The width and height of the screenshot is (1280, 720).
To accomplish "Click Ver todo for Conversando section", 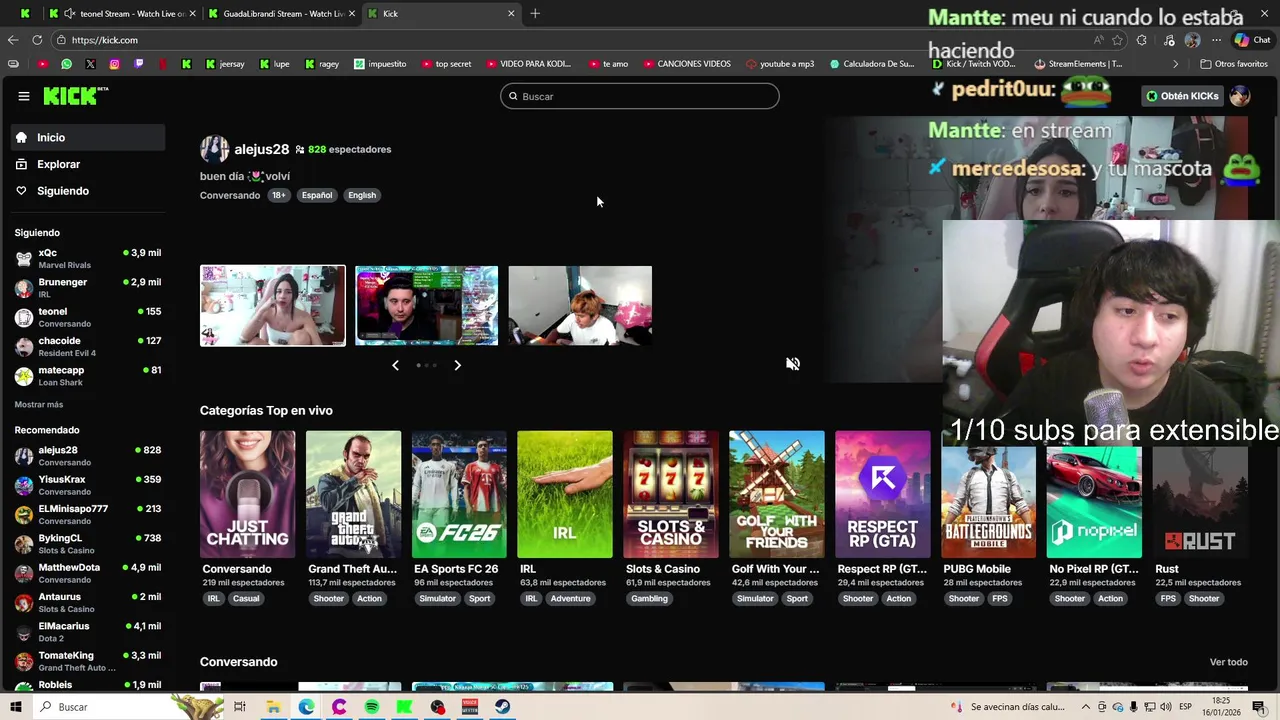I will point(1229,662).
